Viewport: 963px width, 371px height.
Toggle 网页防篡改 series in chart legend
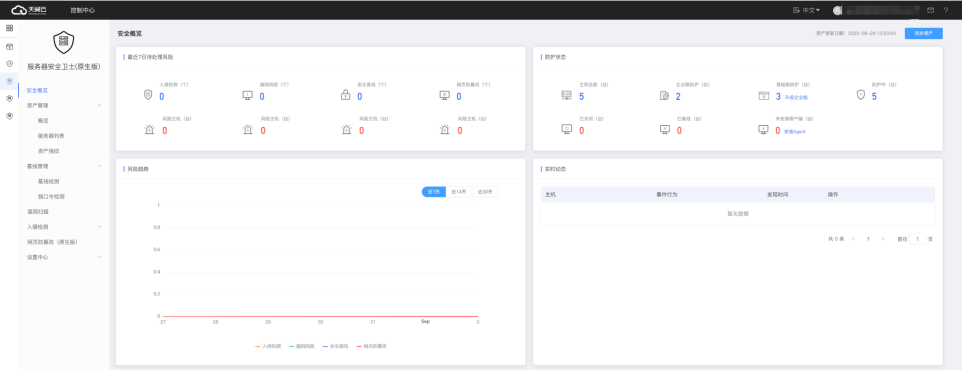point(372,346)
